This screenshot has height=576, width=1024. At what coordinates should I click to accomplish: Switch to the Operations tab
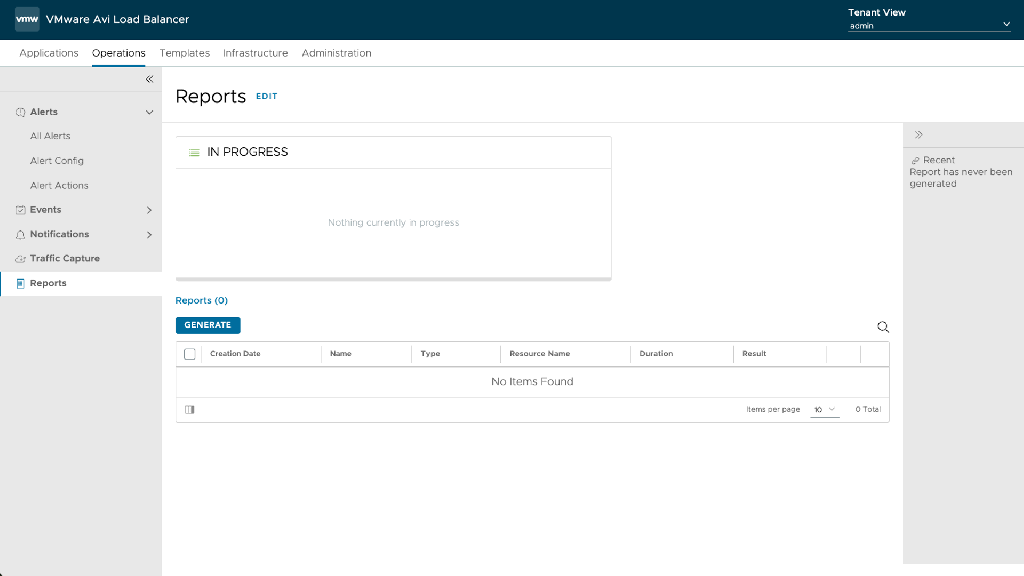tap(118, 53)
